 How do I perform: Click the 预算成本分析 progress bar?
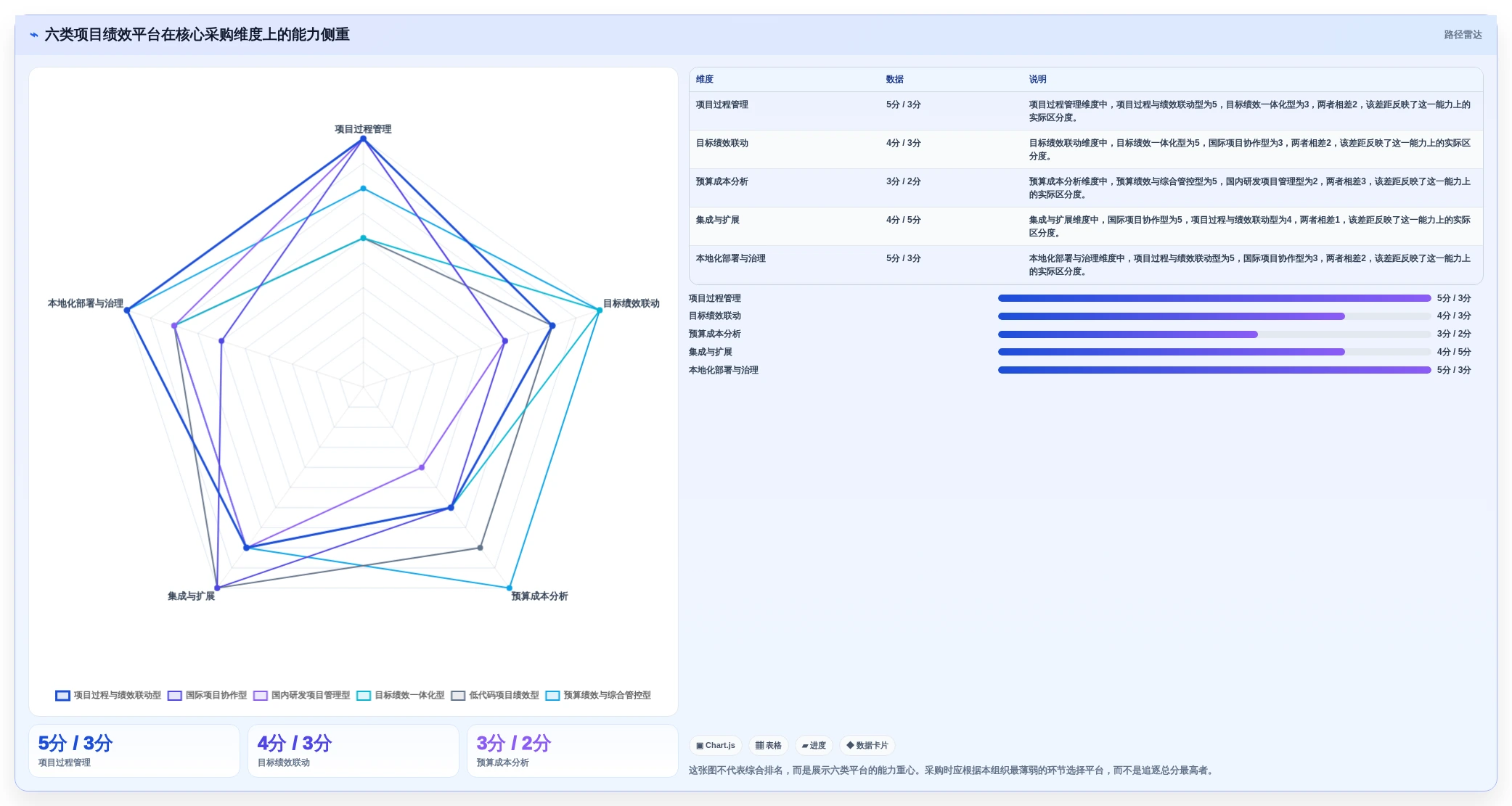[1214, 334]
